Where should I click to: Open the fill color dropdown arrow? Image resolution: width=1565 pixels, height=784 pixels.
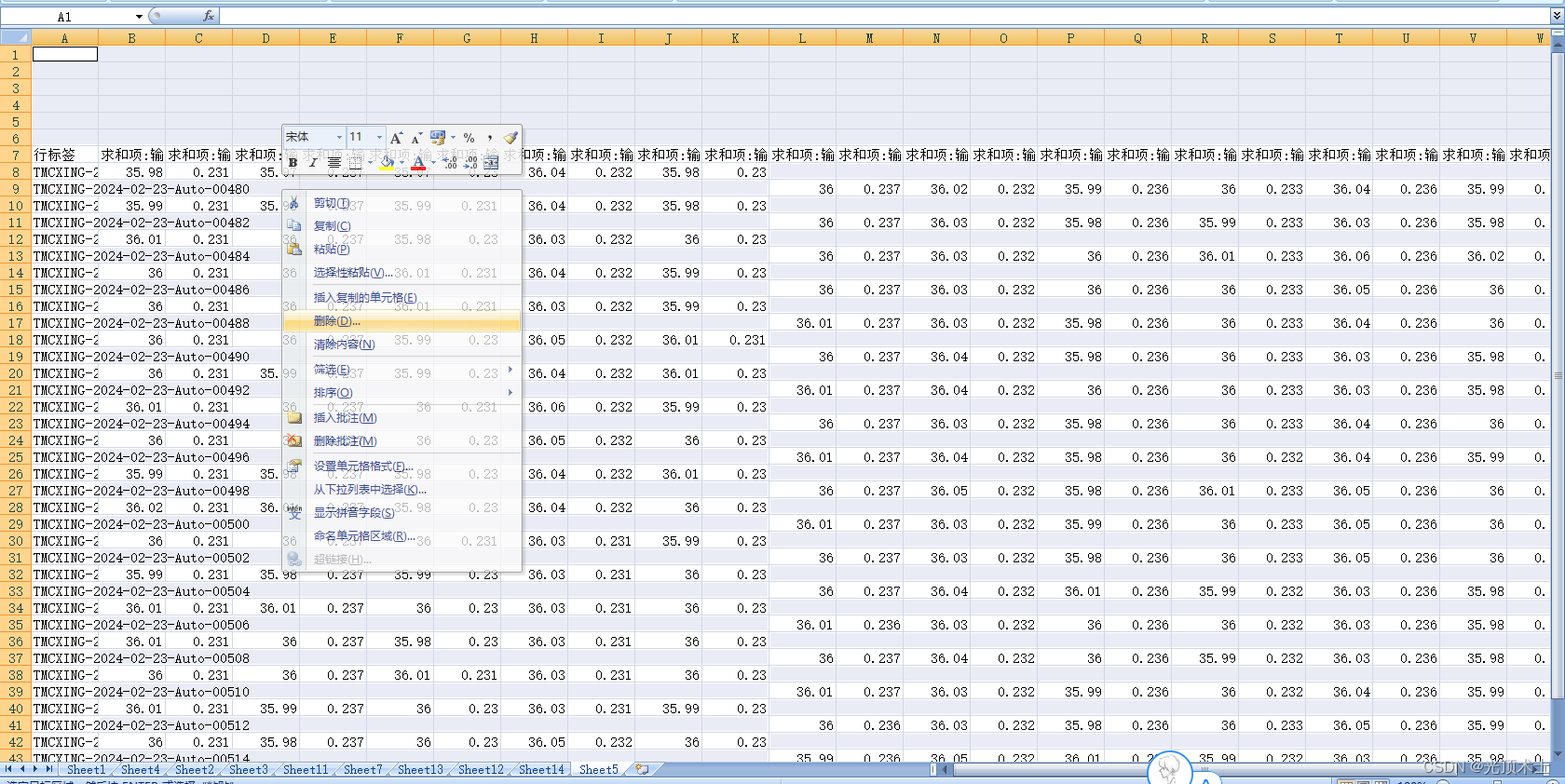(x=401, y=162)
